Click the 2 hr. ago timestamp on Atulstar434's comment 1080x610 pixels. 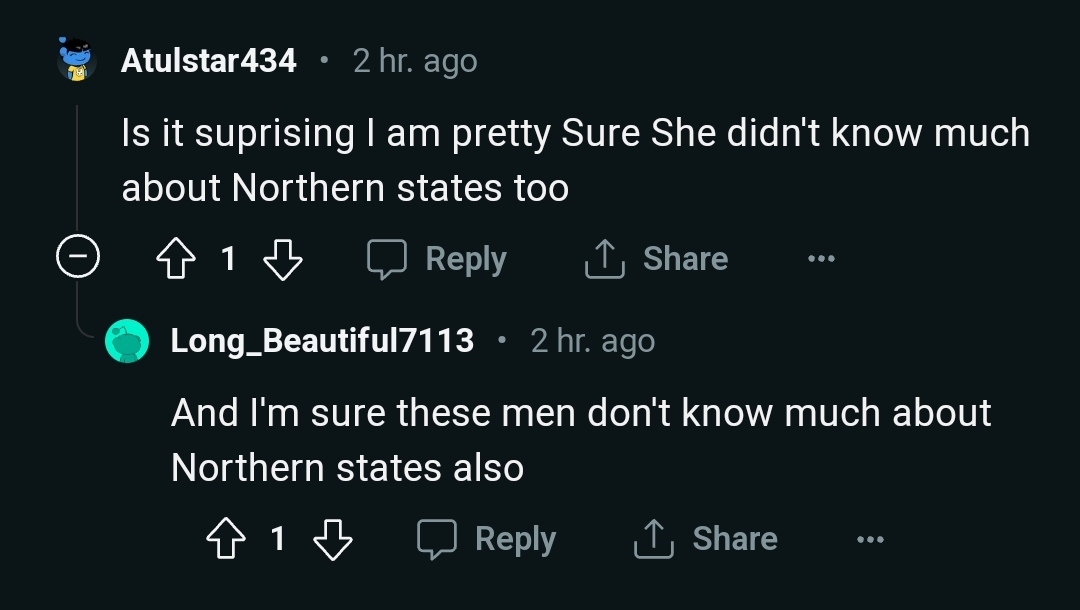click(415, 61)
